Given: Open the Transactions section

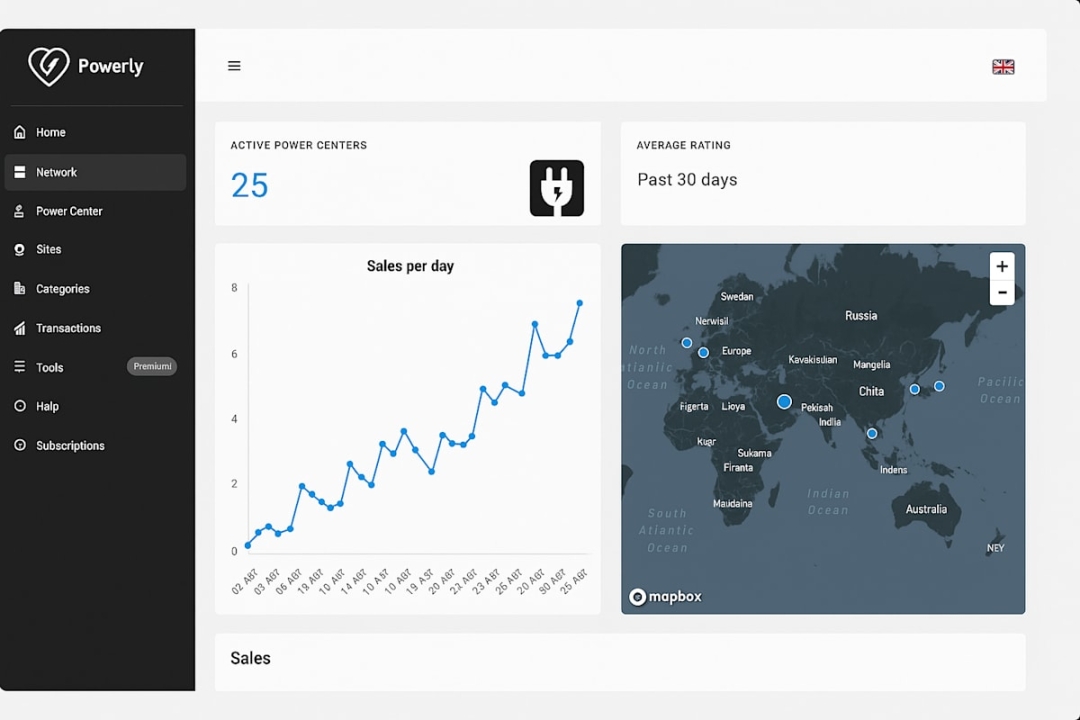Looking at the screenshot, I should (95, 328).
